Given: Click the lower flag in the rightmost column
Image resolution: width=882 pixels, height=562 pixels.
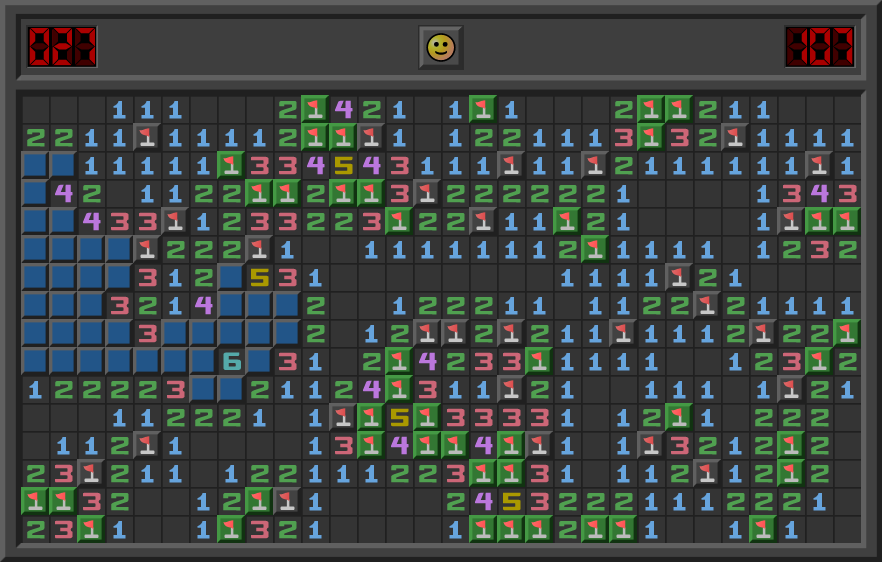Looking at the screenshot, I should click(x=848, y=333).
